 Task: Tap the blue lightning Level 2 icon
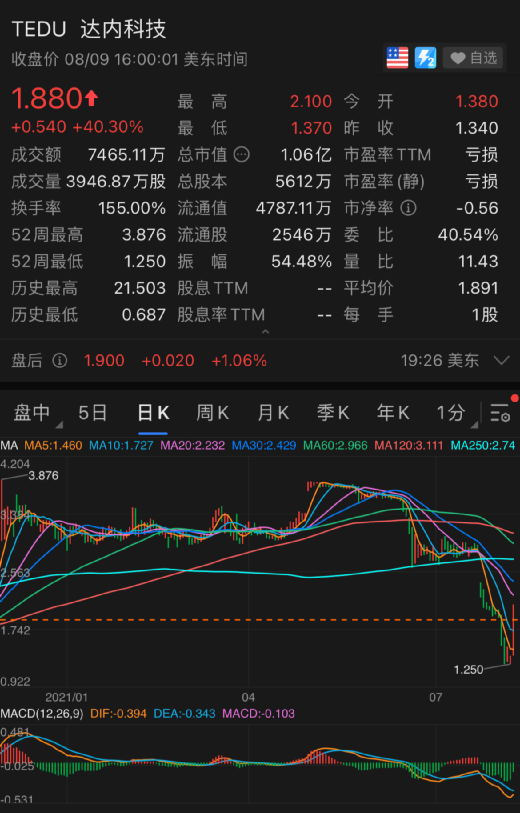point(425,58)
